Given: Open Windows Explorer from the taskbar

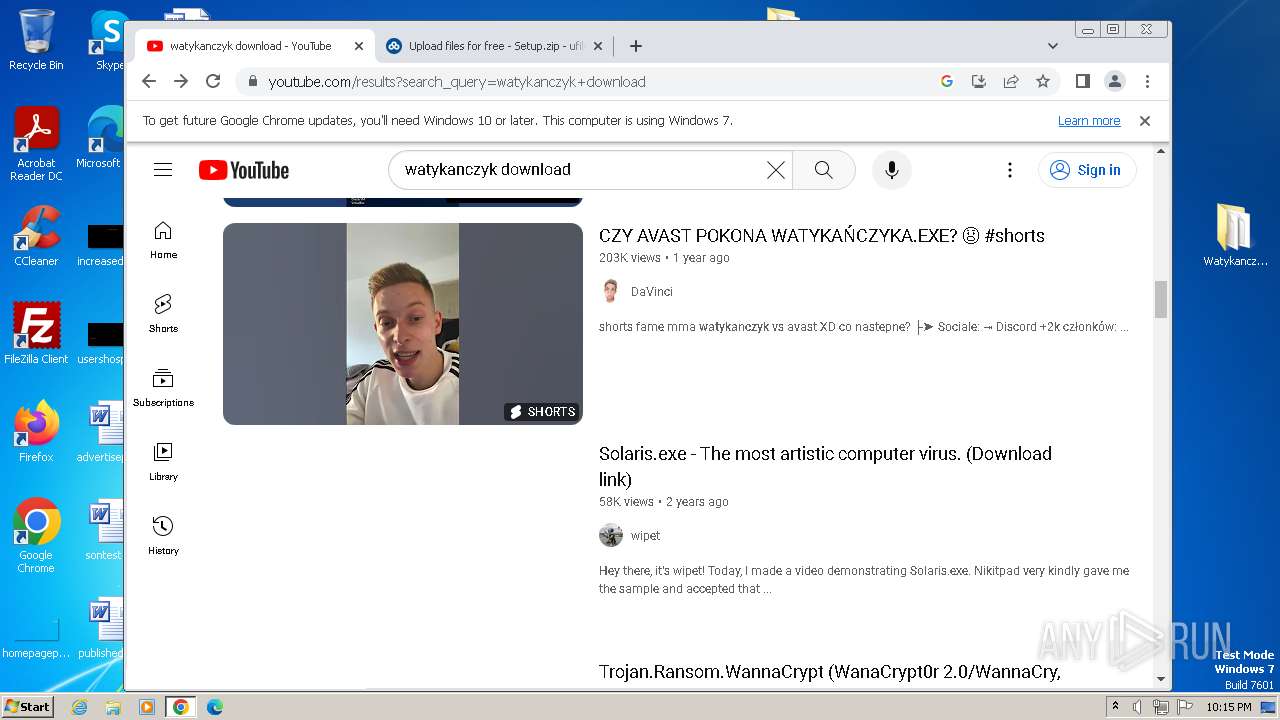Looking at the screenshot, I should [113, 707].
